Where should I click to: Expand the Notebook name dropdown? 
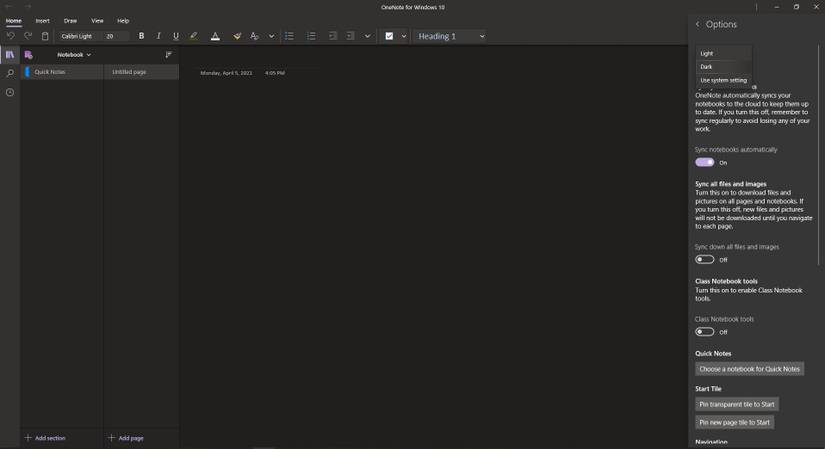pos(74,55)
